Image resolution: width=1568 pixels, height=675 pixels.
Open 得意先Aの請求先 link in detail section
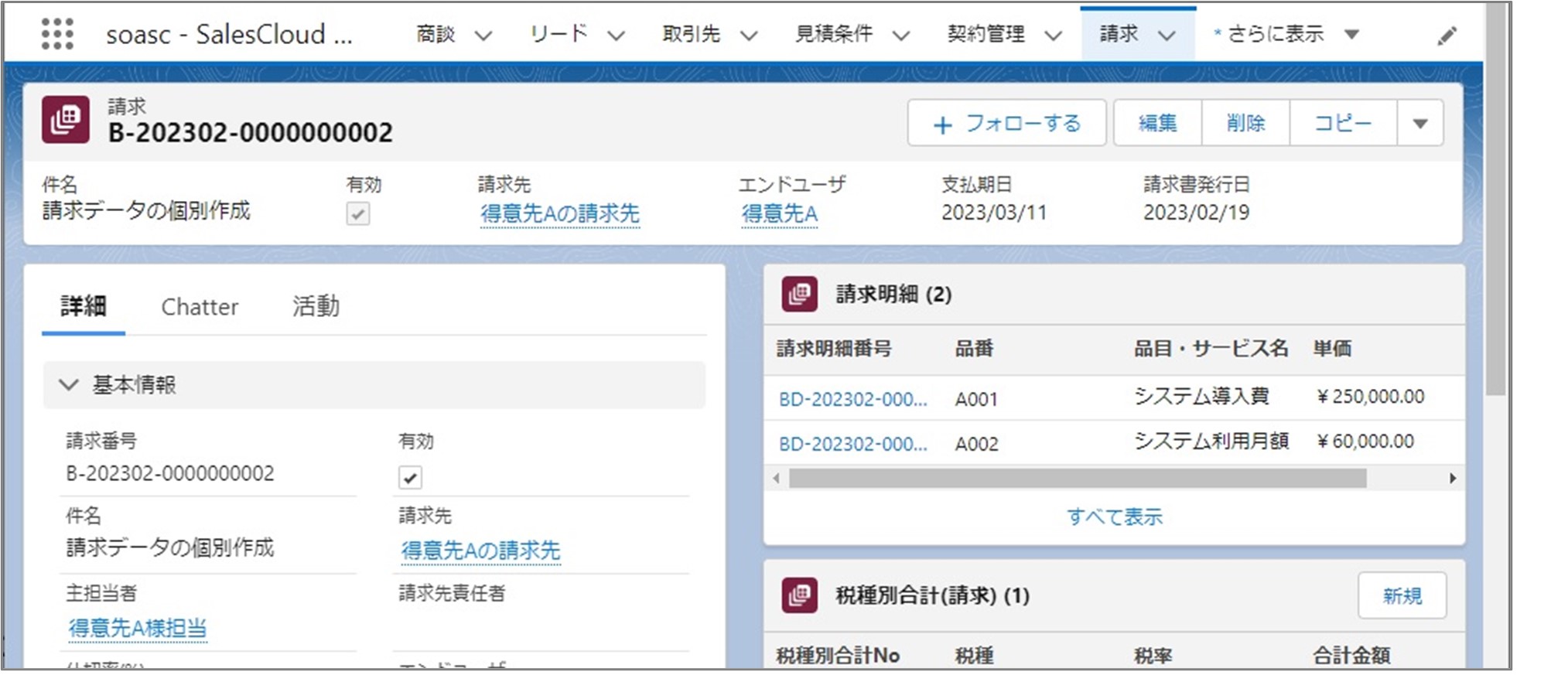pyautogui.click(x=480, y=551)
